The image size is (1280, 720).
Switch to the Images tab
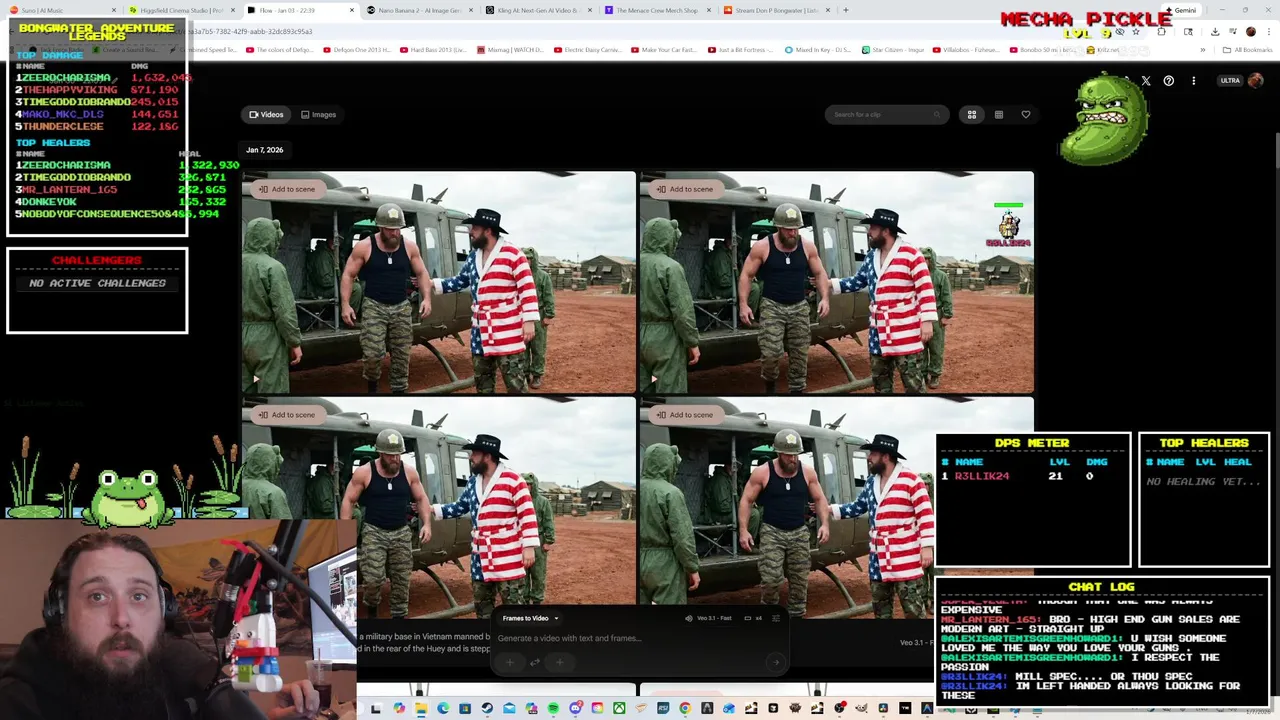point(319,114)
